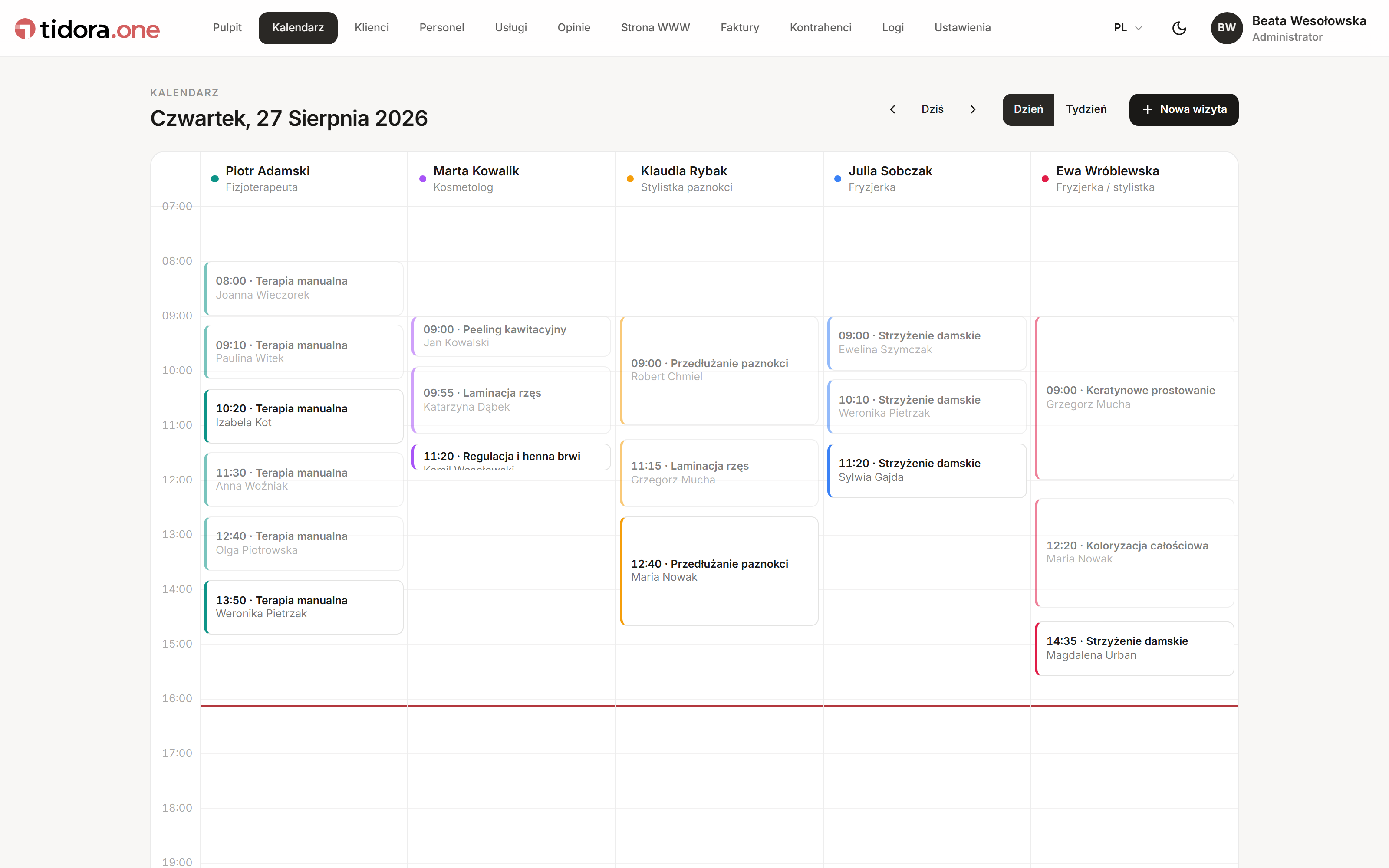Go to previous day arrow
Image resolution: width=1389 pixels, height=868 pixels.
(892, 109)
